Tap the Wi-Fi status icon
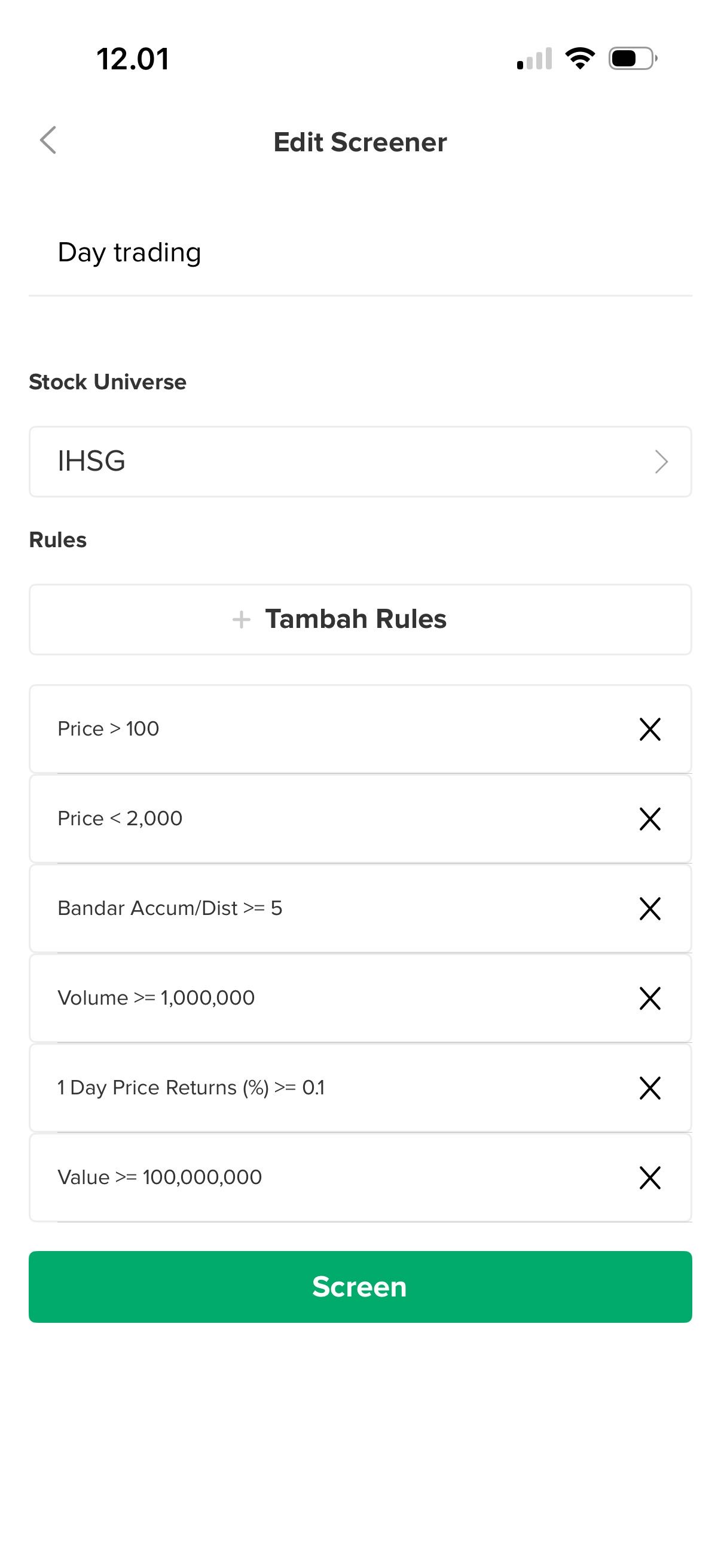Image resolution: width=721 pixels, height=1568 pixels. (x=580, y=59)
